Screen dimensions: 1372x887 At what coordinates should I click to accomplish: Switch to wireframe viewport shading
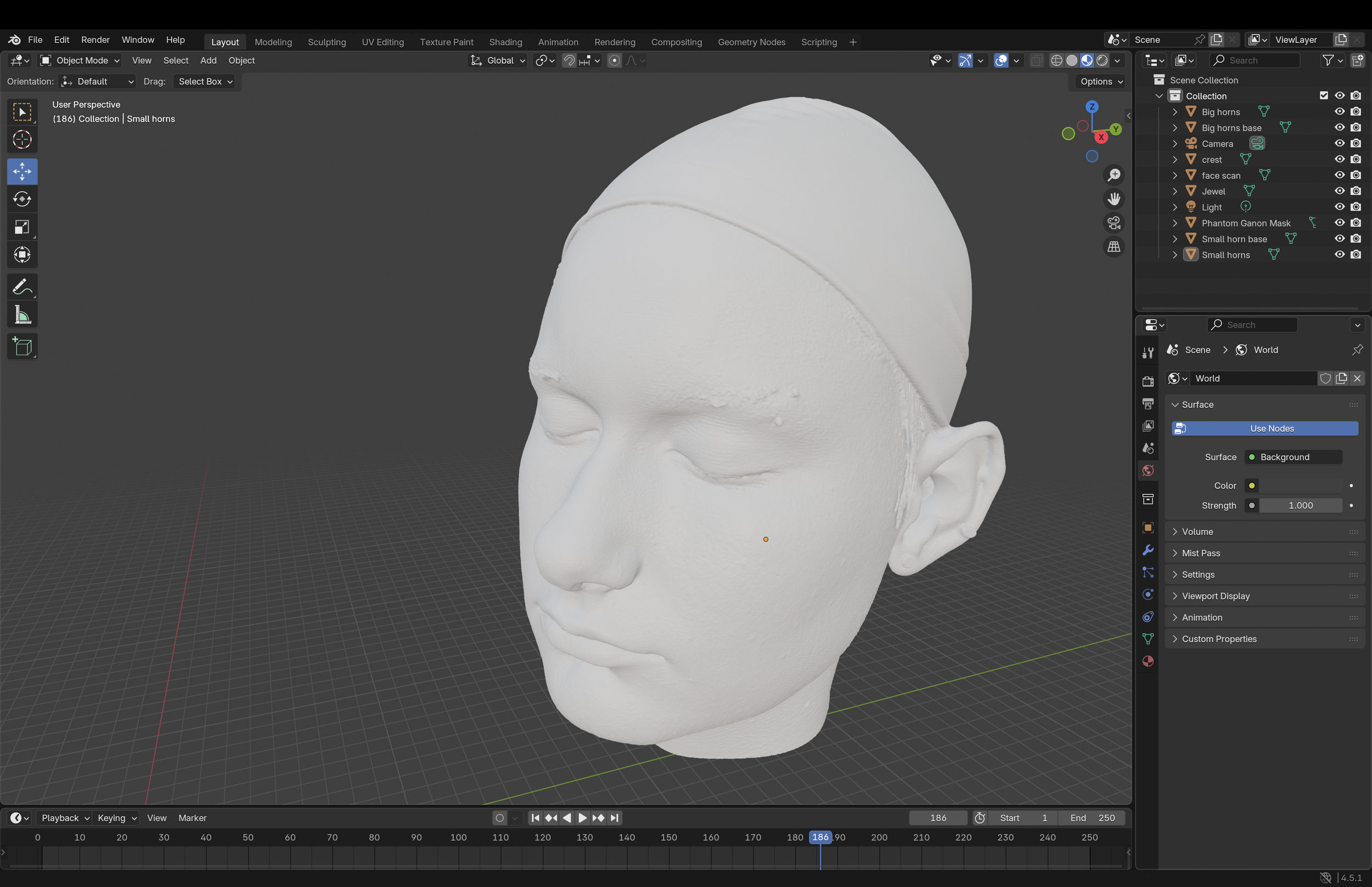1056,60
